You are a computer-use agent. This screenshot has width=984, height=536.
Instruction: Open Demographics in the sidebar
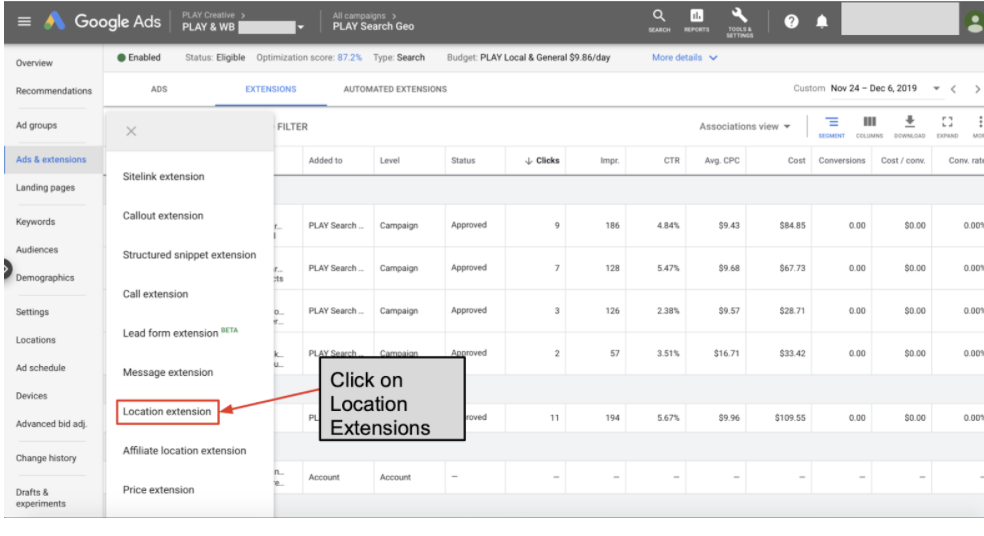[45, 278]
